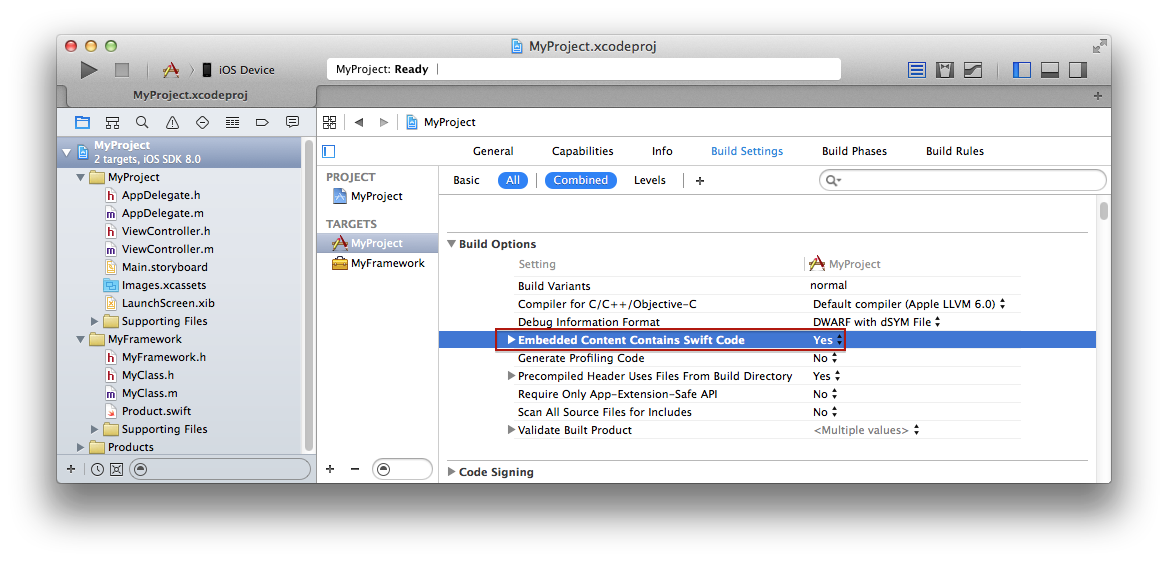Open Debug Information Format value popup
1168x562 pixels.
pos(877,322)
